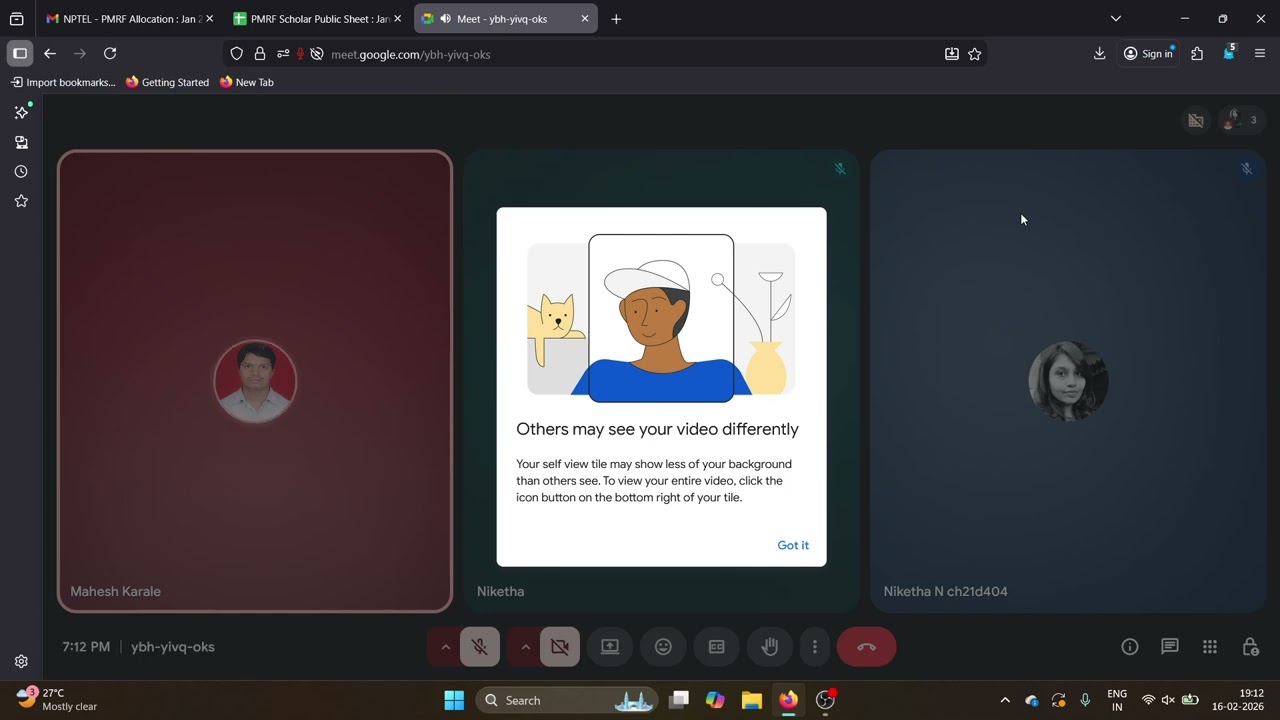Click the ENG IN language indicator

click(x=1117, y=700)
